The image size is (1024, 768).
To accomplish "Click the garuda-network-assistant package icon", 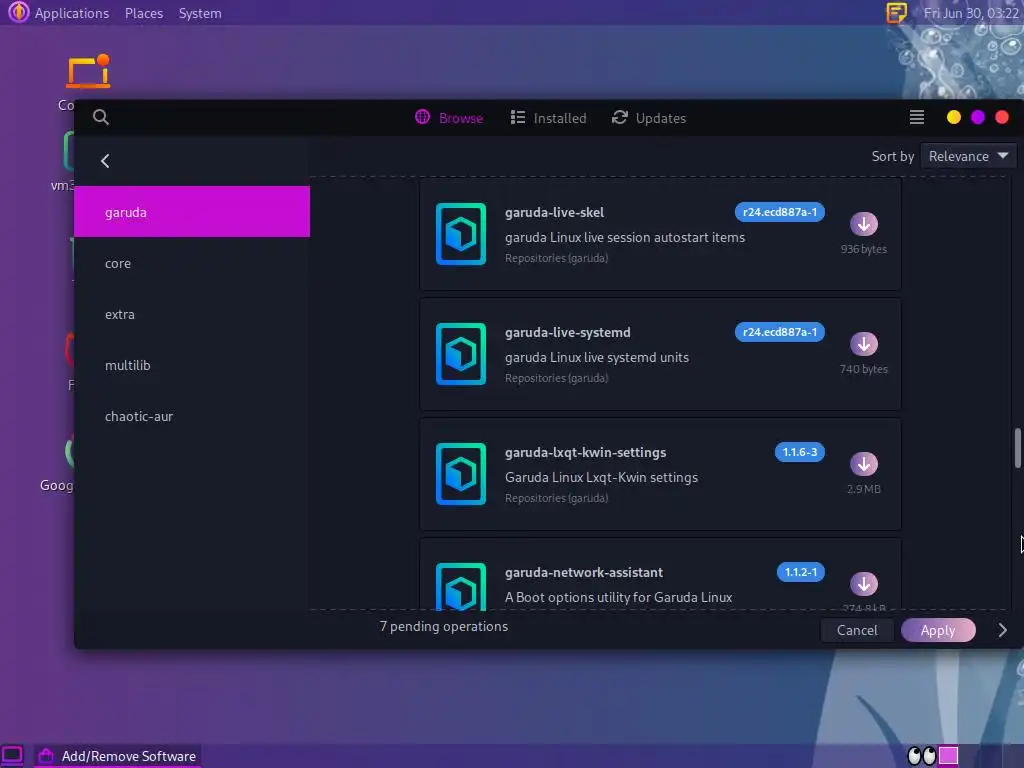I will click(x=460, y=586).
